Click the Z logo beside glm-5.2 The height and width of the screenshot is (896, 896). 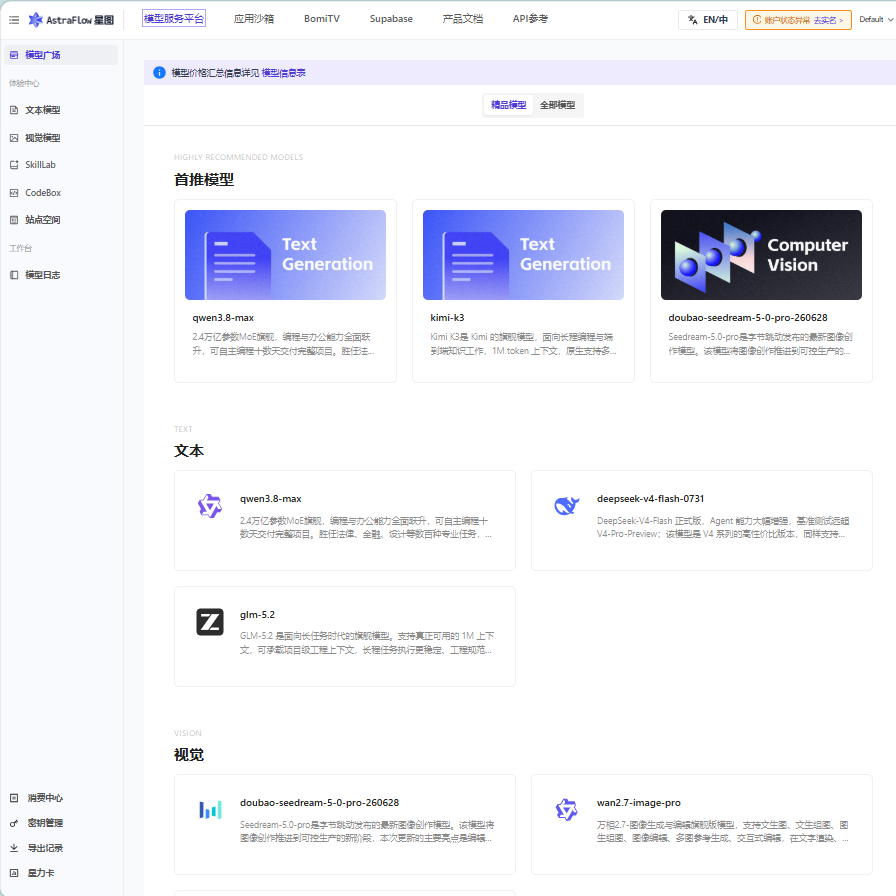point(210,622)
